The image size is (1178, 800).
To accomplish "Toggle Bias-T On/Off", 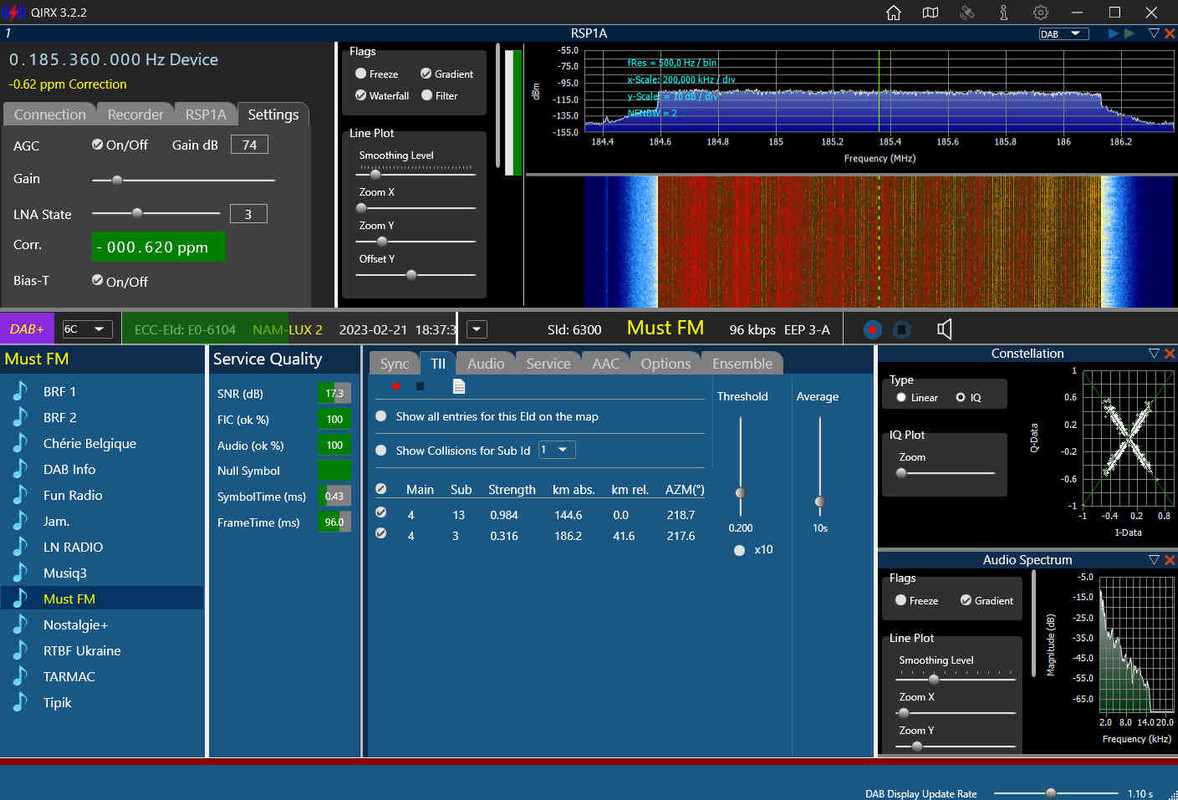I will (97, 280).
